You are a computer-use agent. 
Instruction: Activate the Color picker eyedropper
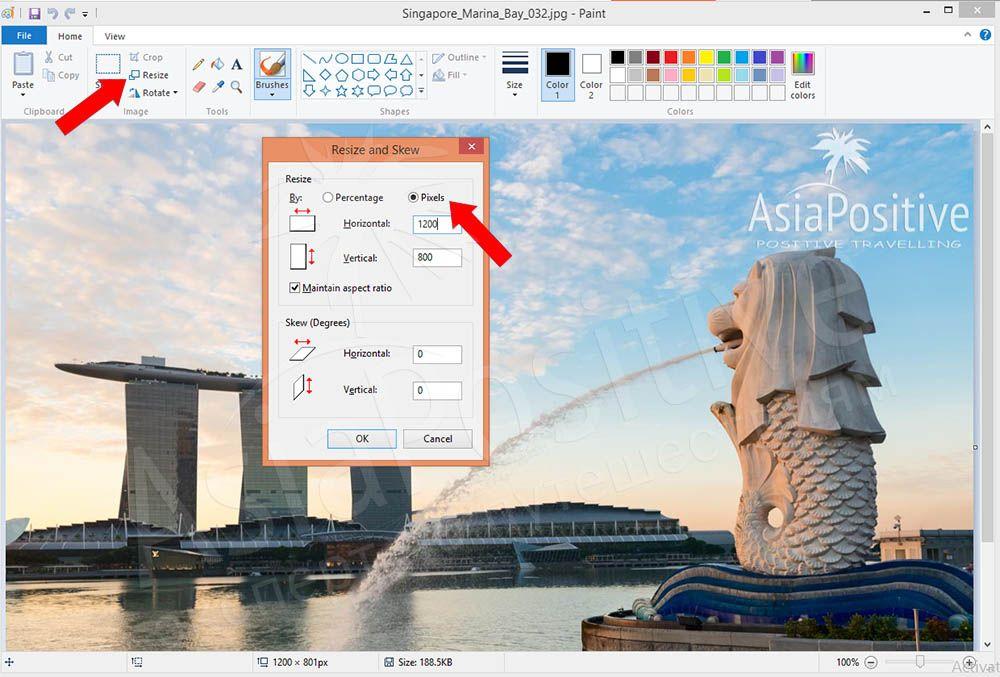pos(218,87)
